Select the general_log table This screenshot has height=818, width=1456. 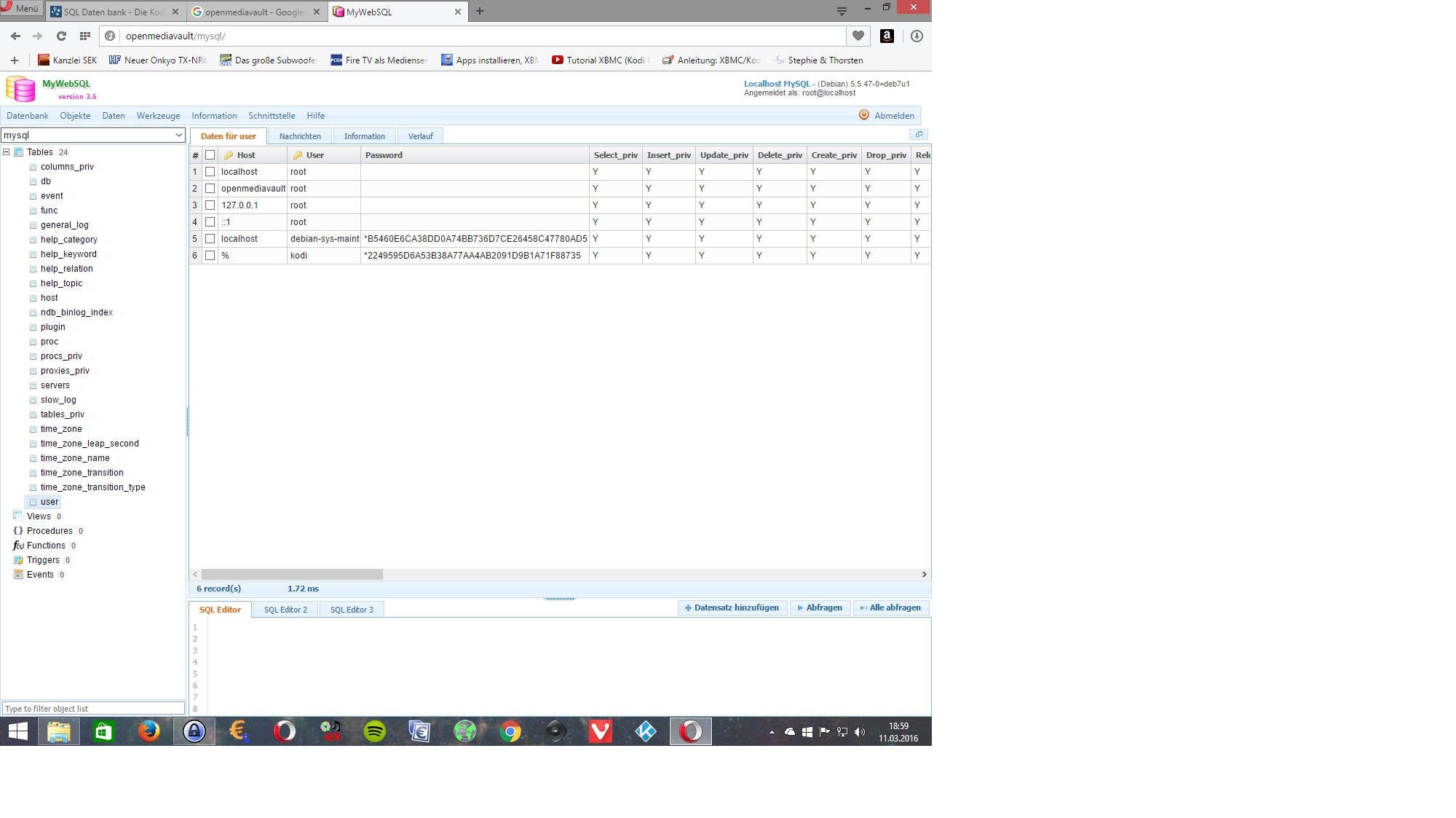point(65,225)
